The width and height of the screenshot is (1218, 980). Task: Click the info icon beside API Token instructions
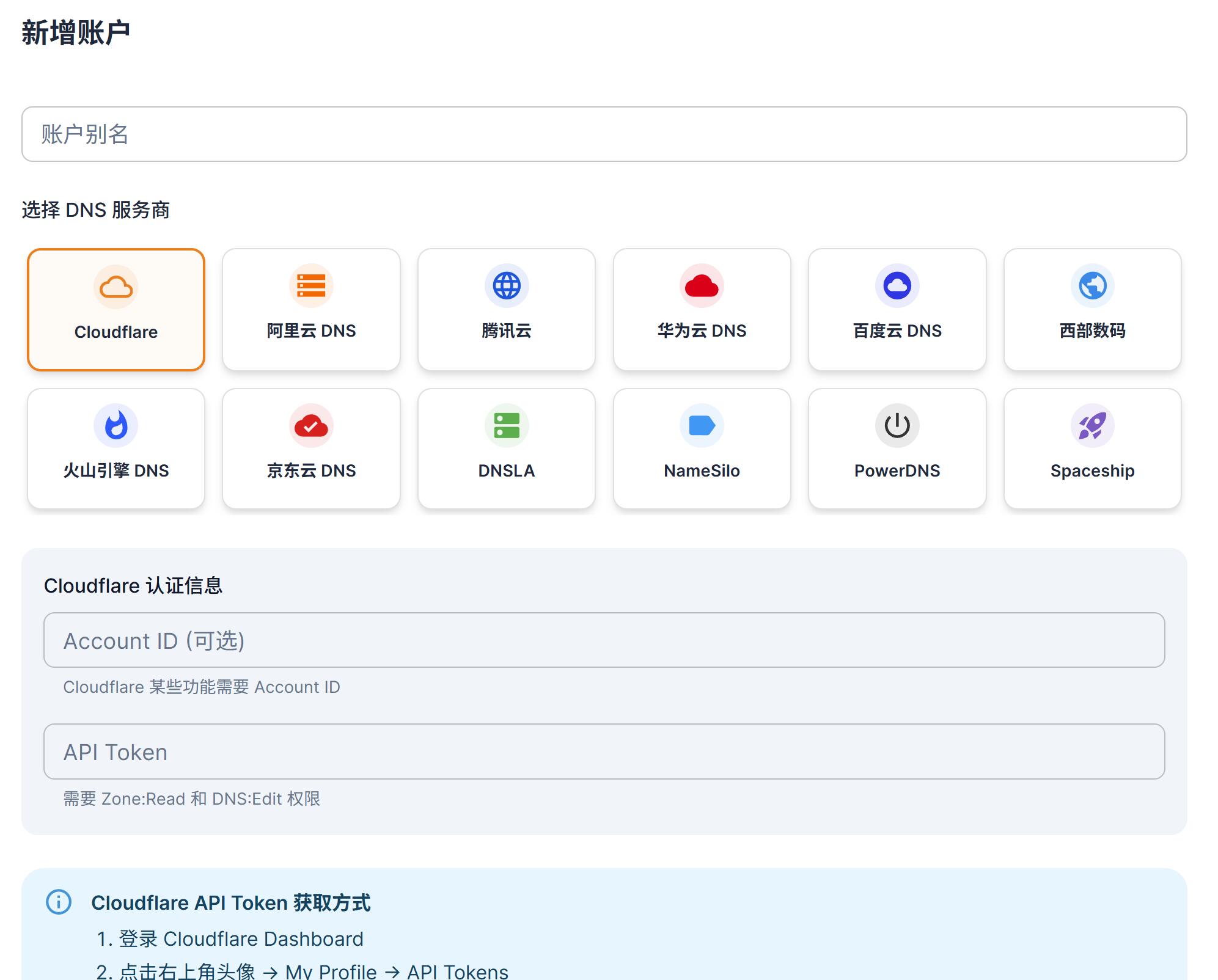point(59,902)
